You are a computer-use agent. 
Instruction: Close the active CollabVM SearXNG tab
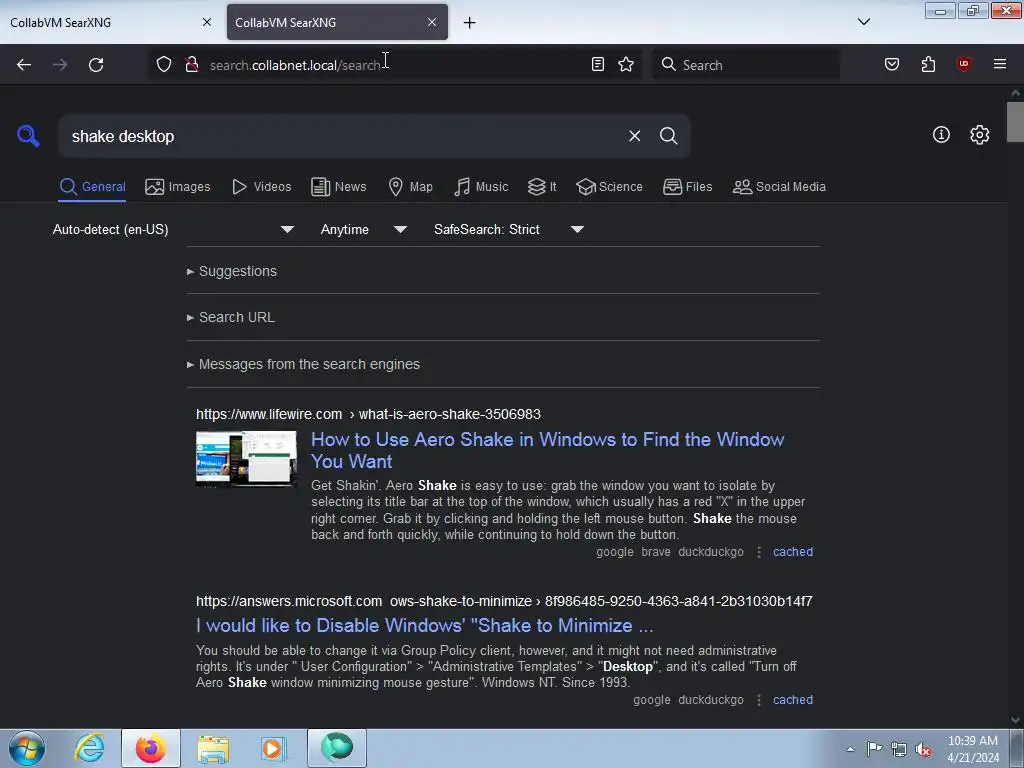[432, 22]
